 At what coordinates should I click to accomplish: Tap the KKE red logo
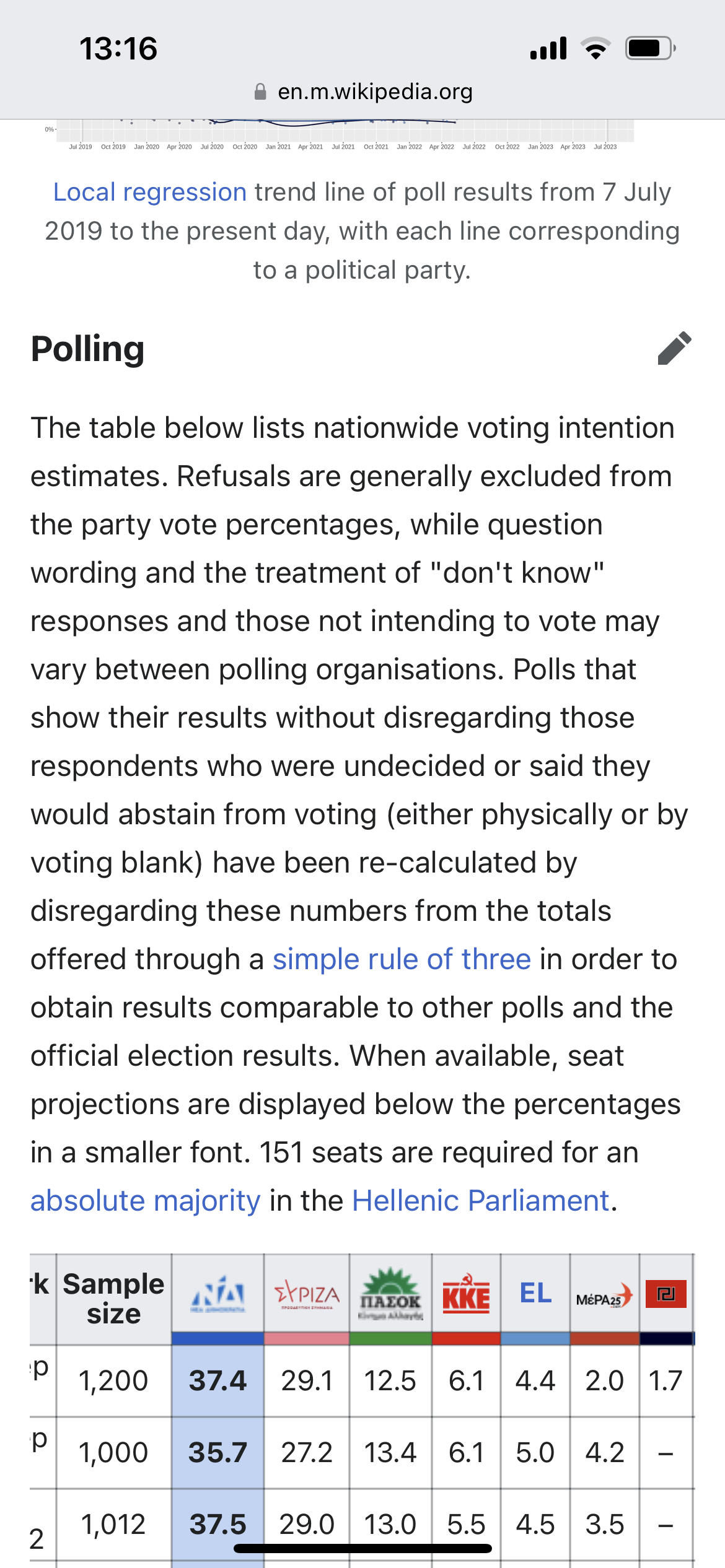tap(466, 1294)
